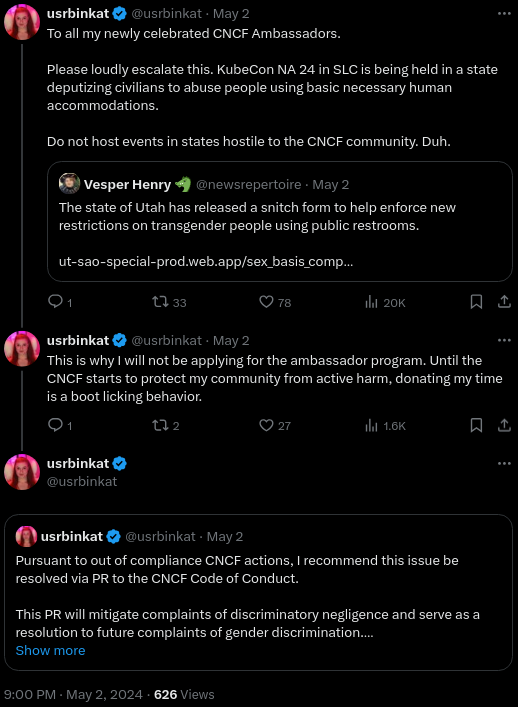Open more options on second tweet
Screen dimensions: 518x707
tap(504, 340)
